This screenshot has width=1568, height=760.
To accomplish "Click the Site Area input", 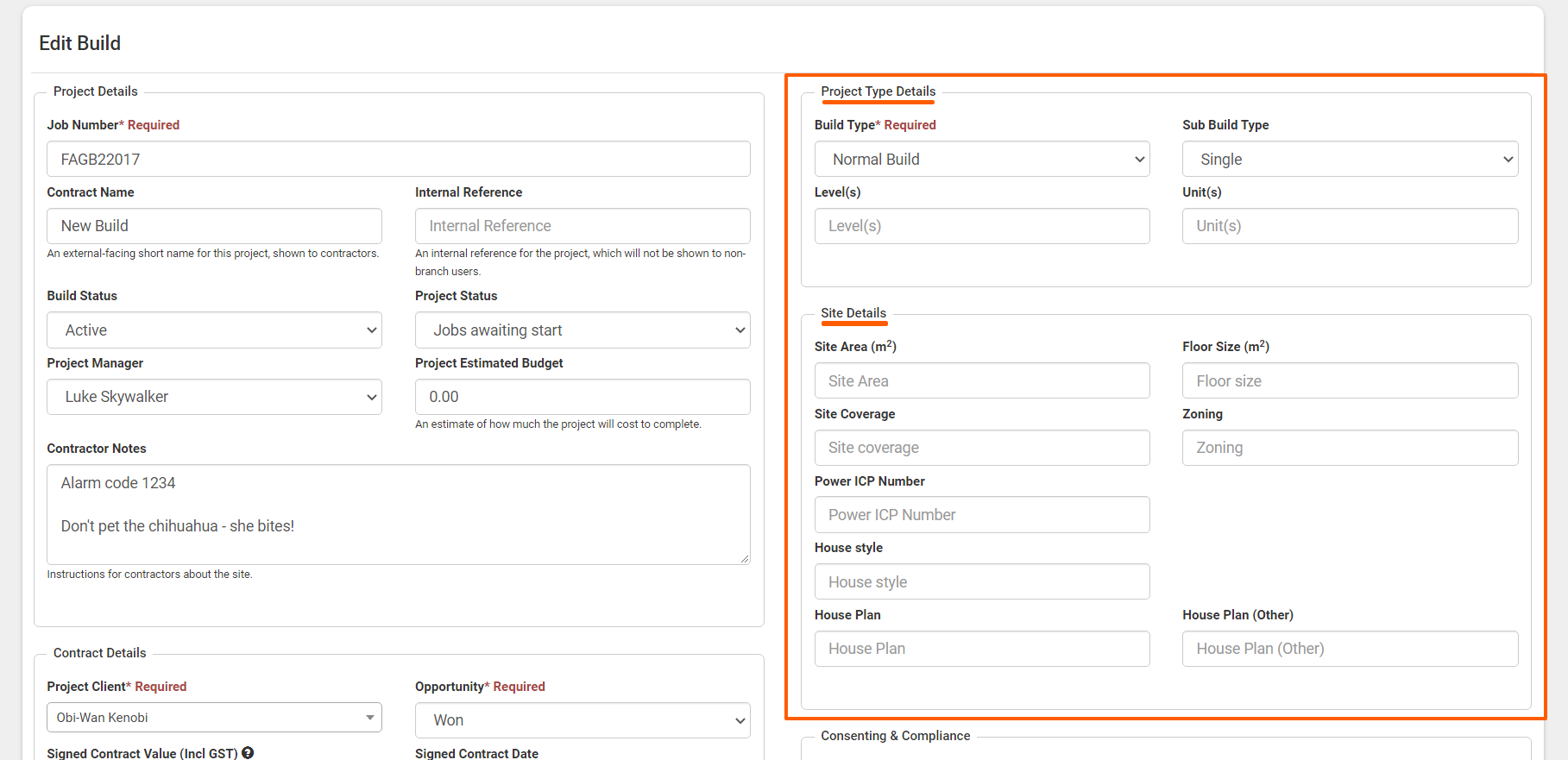I will click(x=981, y=381).
